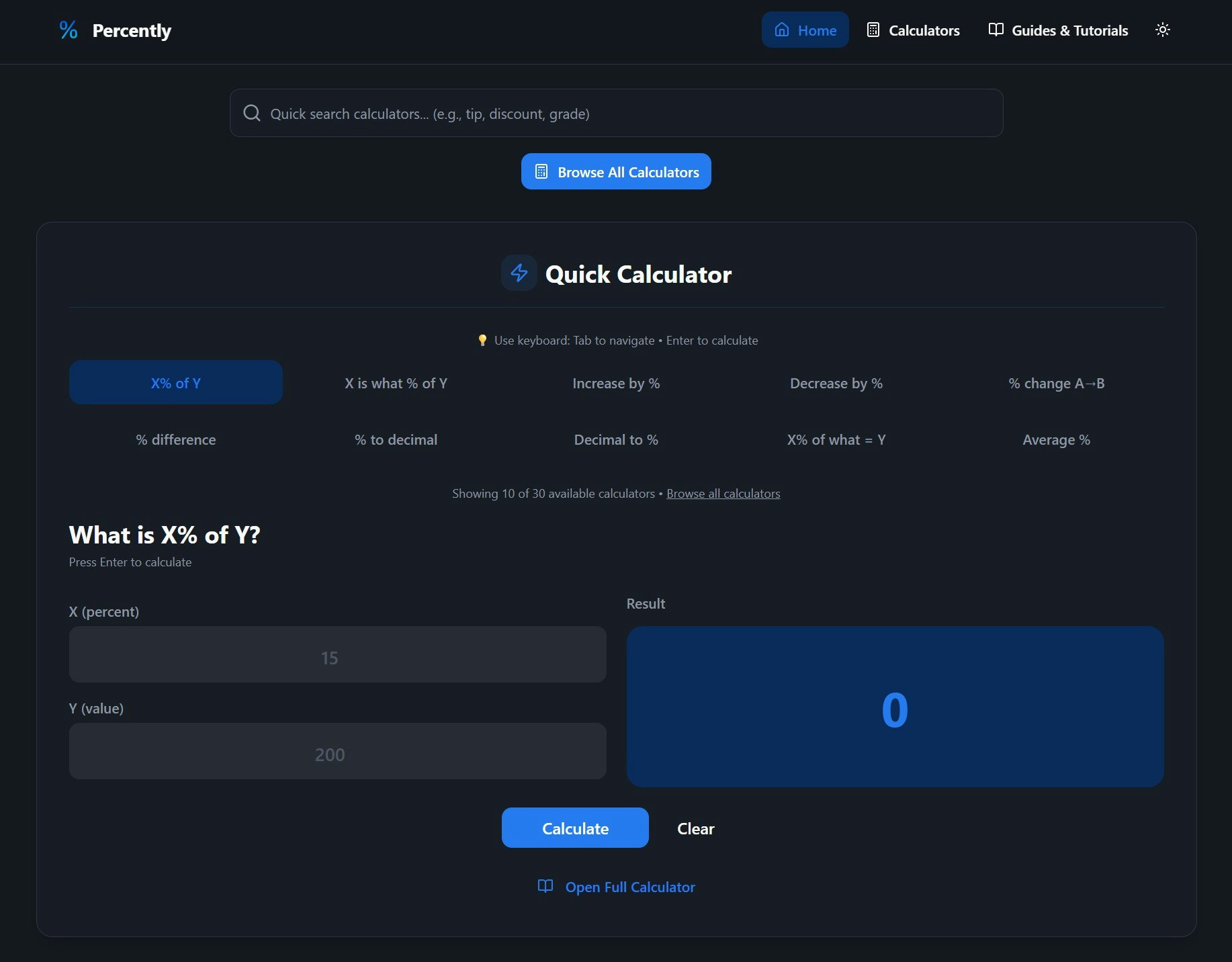
Task: Click Browse All Calculators button
Action: [616, 172]
